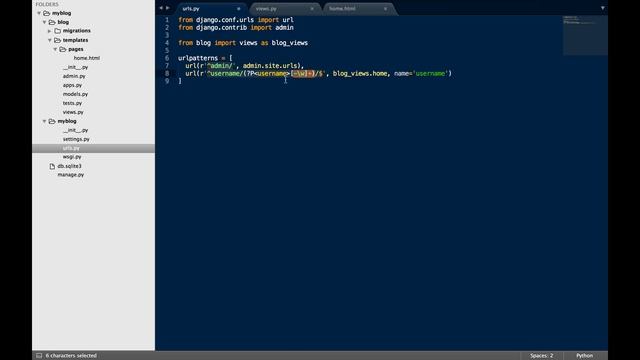
Task: Open home.html in the sidebar
Action: click(87, 58)
